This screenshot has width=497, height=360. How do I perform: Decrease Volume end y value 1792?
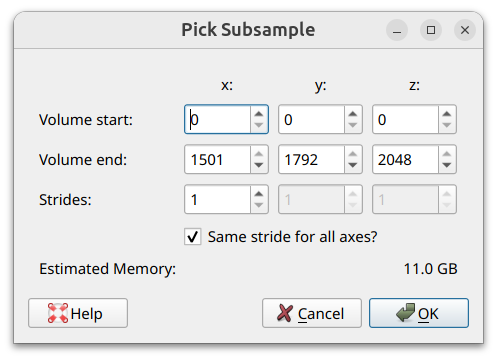coord(353,165)
